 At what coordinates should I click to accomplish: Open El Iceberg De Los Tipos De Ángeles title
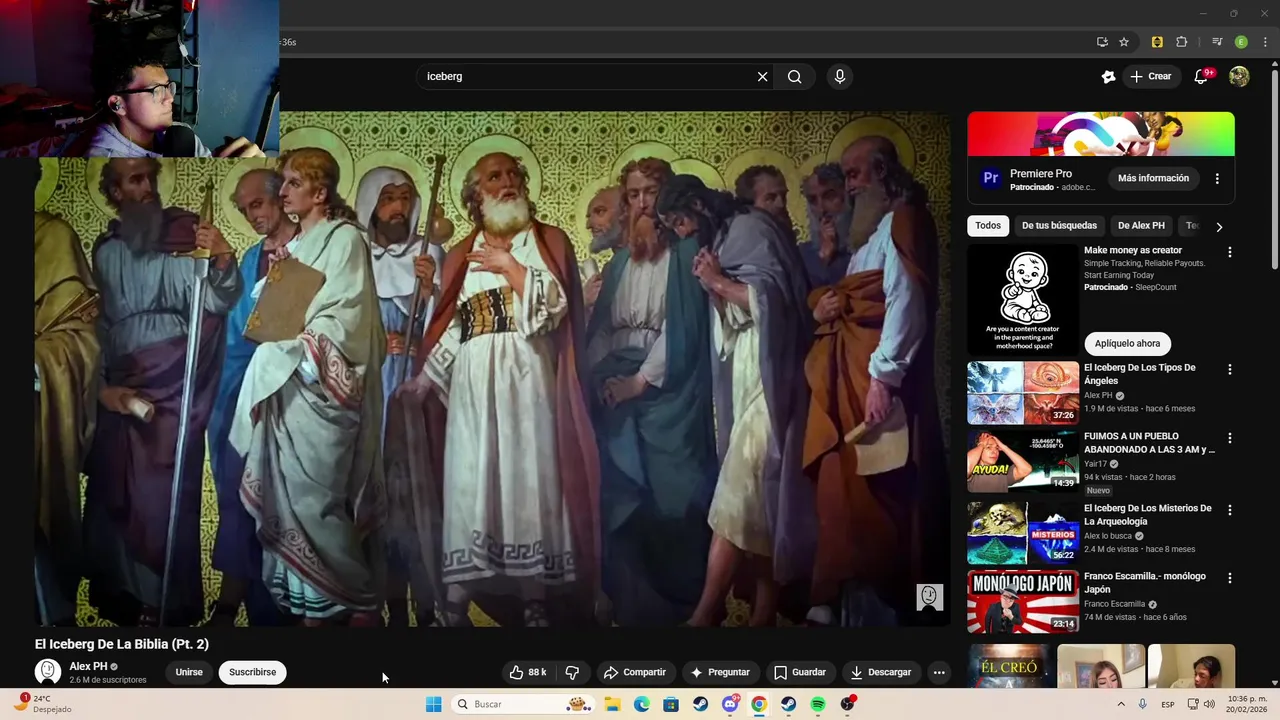pos(1139,374)
